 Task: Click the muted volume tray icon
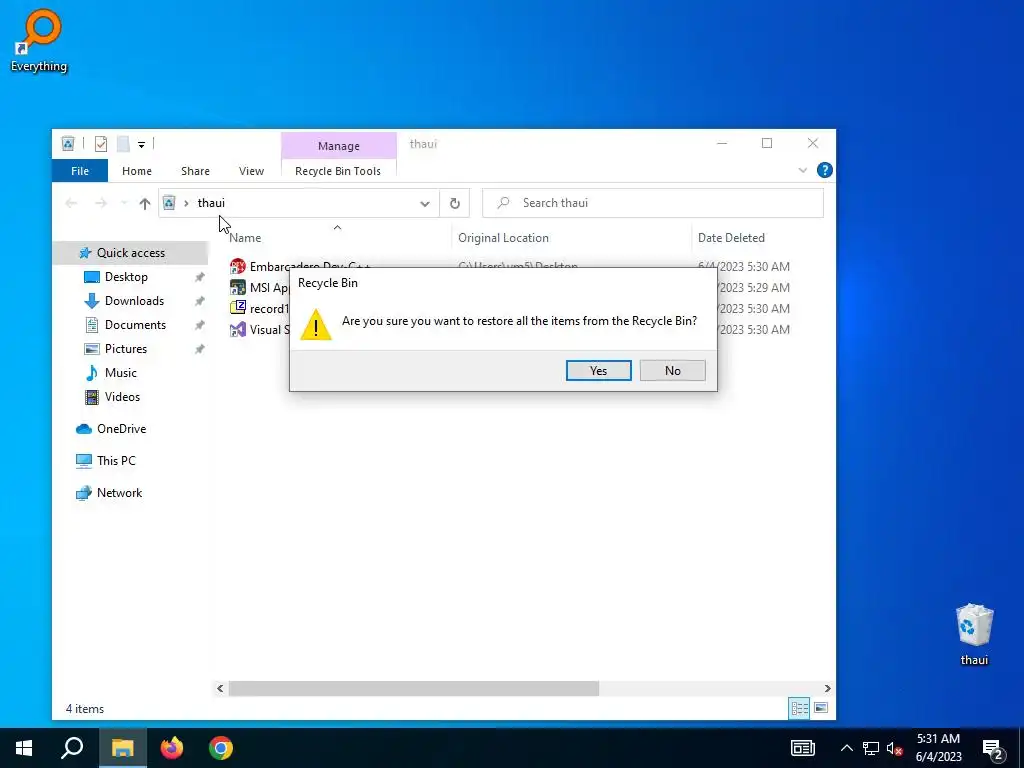tap(895, 748)
